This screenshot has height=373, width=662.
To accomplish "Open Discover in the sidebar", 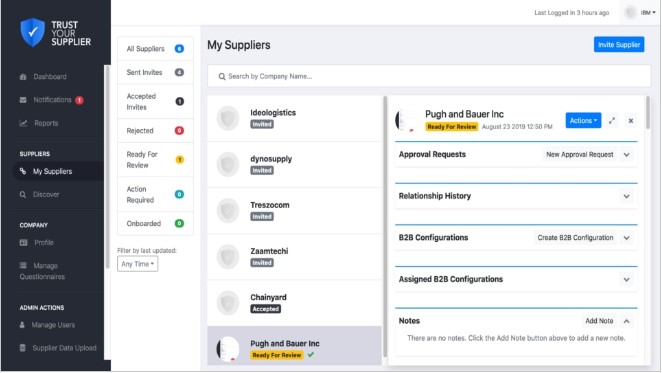I will pyautogui.click(x=46, y=194).
